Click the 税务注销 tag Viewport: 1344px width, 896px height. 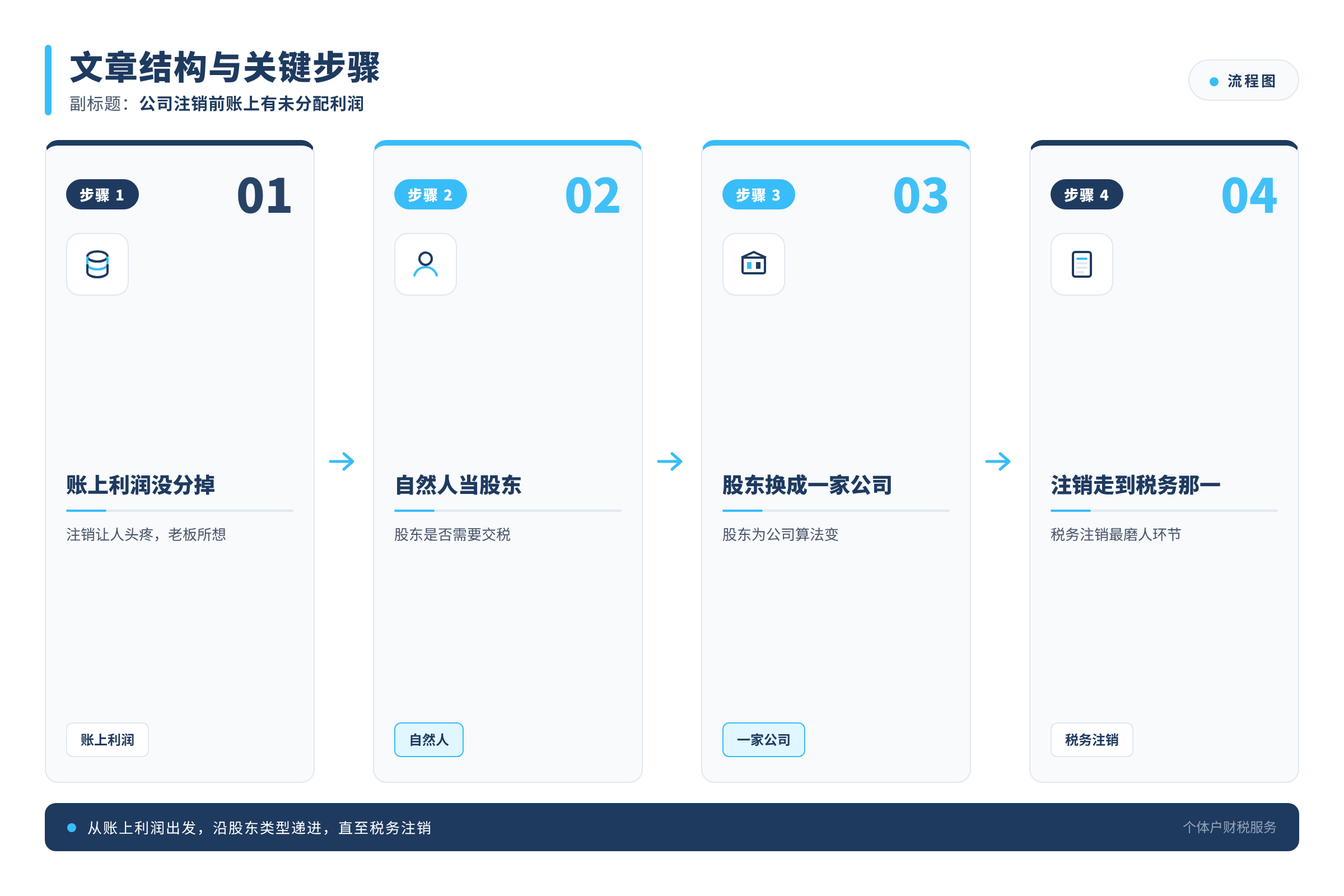pyautogui.click(x=1091, y=739)
